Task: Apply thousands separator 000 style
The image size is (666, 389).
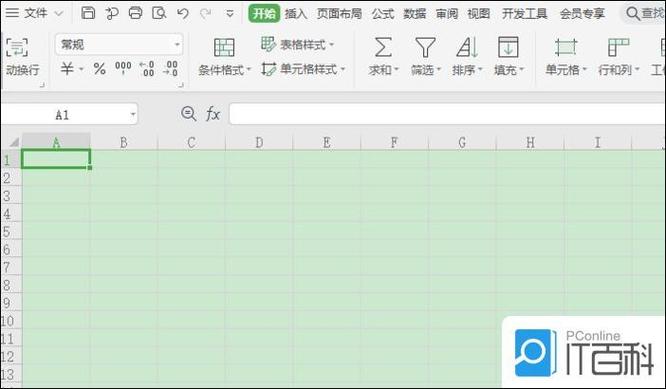Action: 123,68
